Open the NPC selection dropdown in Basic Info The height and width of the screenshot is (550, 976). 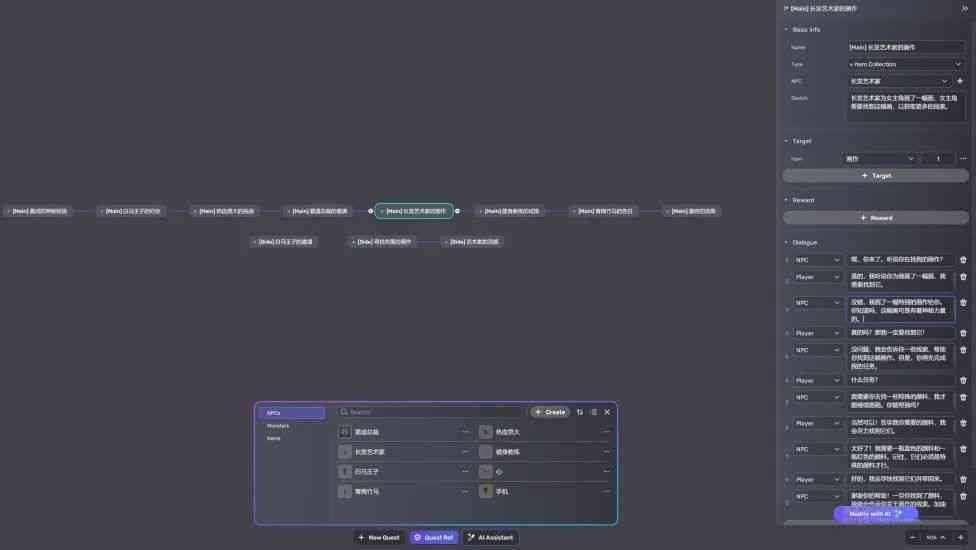point(899,81)
